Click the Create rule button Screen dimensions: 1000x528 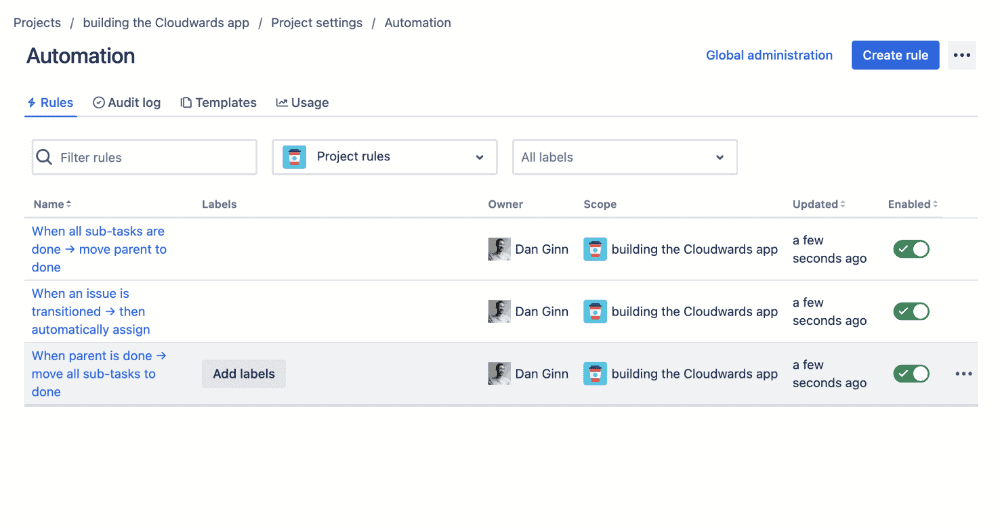895,55
